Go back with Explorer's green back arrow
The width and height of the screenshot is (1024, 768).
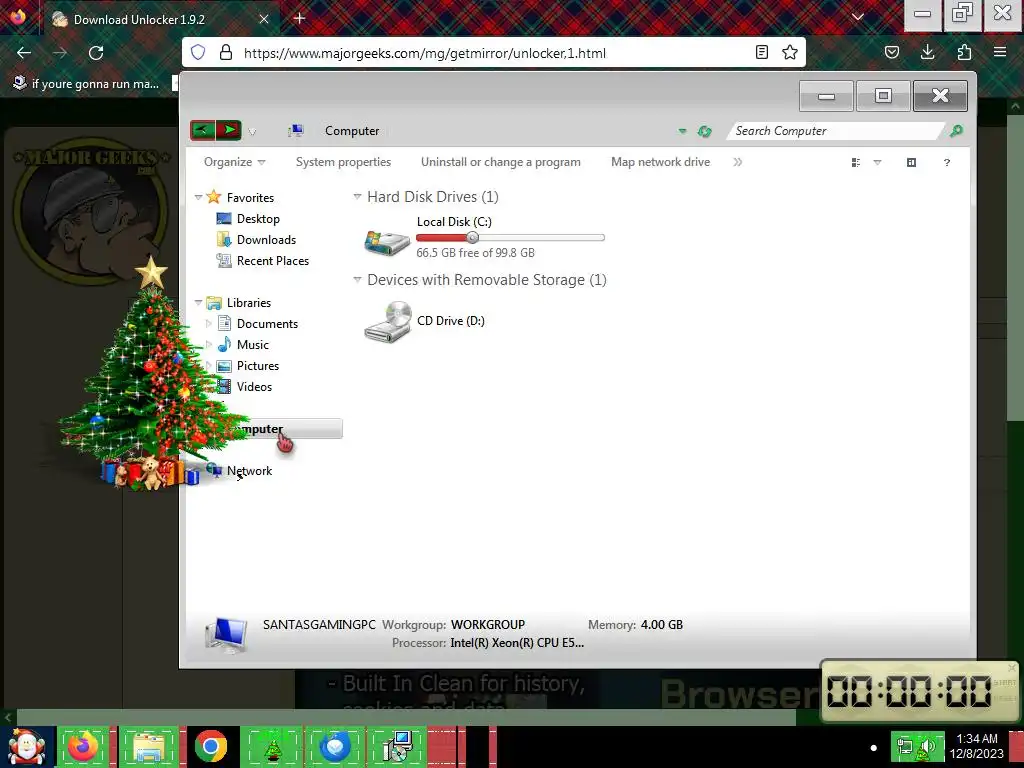pos(202,131)
